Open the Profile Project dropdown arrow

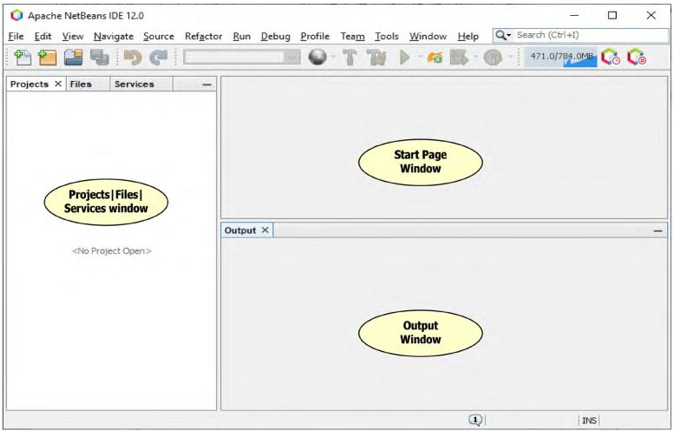click(x=510, y=57)
